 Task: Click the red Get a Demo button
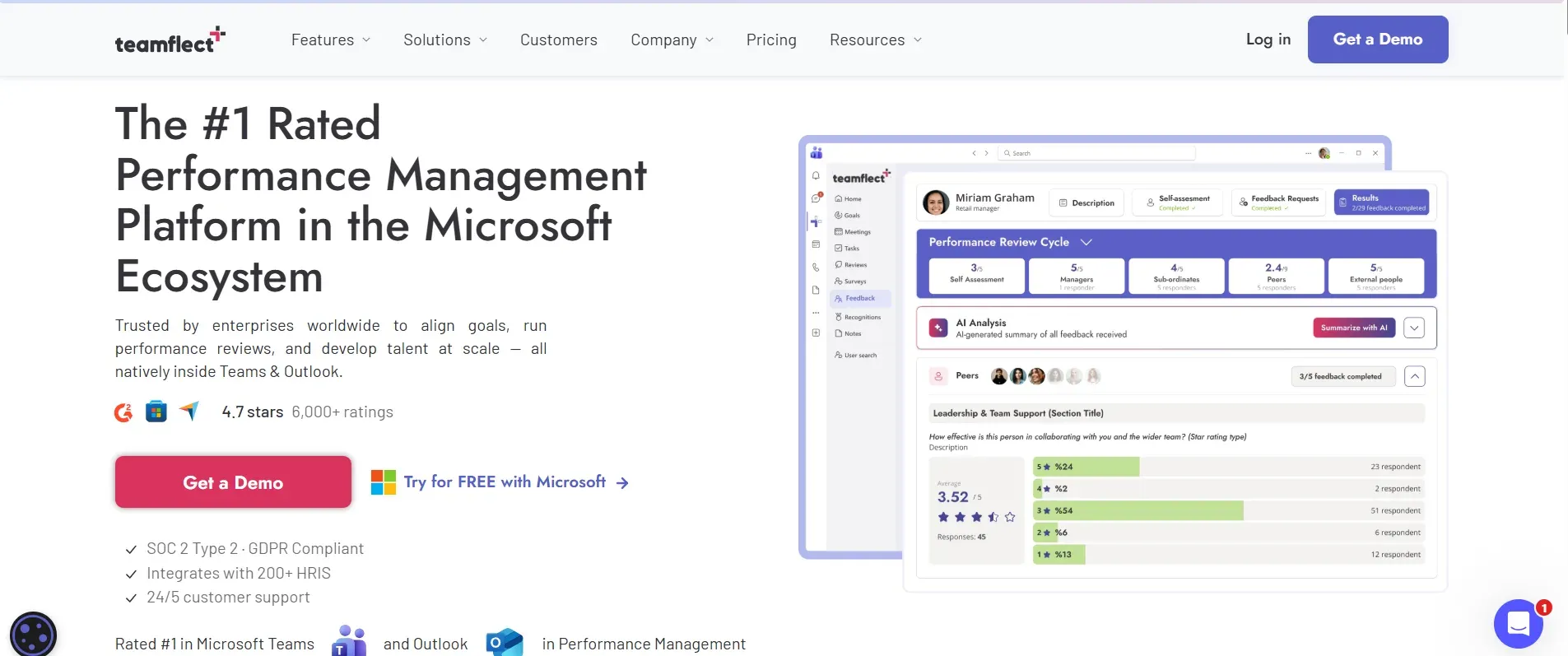coord(233,482)
